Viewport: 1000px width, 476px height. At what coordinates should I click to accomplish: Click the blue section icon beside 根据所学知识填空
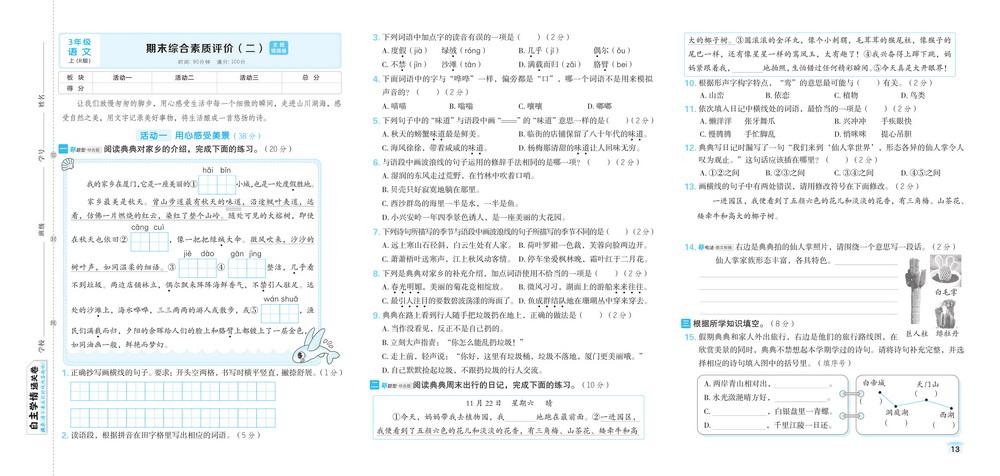coord(685,323)
